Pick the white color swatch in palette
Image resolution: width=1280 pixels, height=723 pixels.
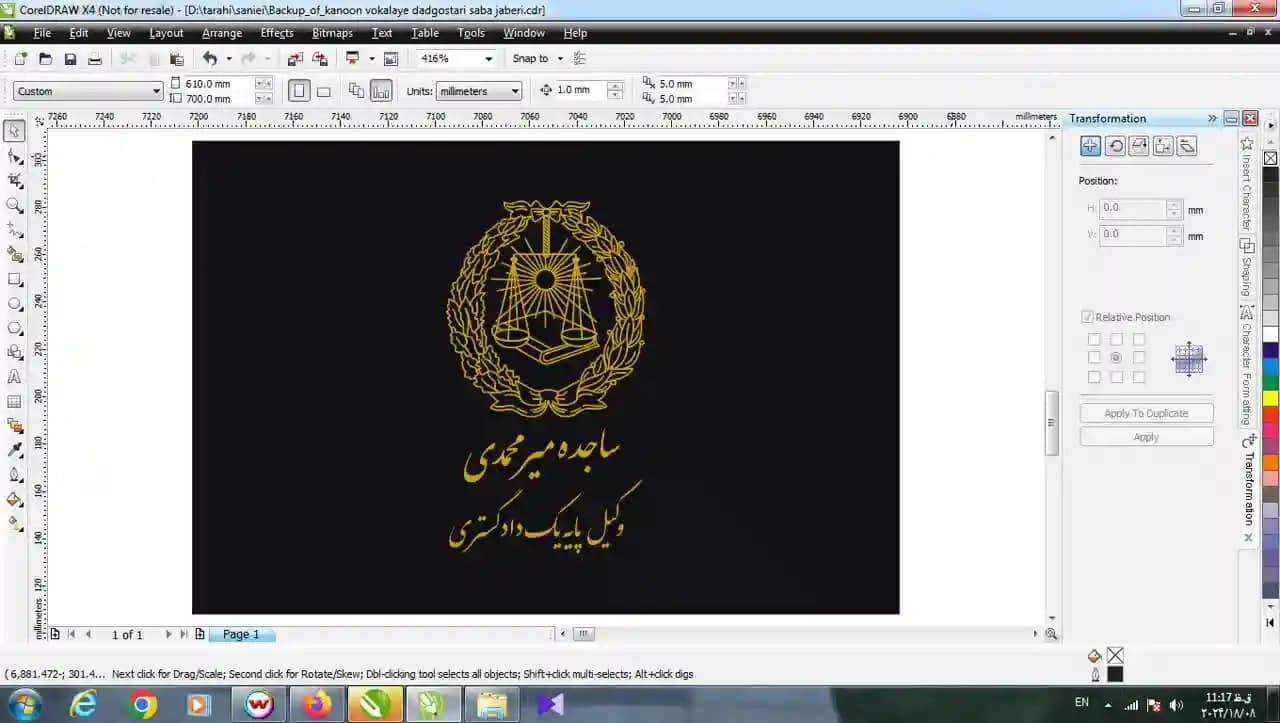[1270, 334]
